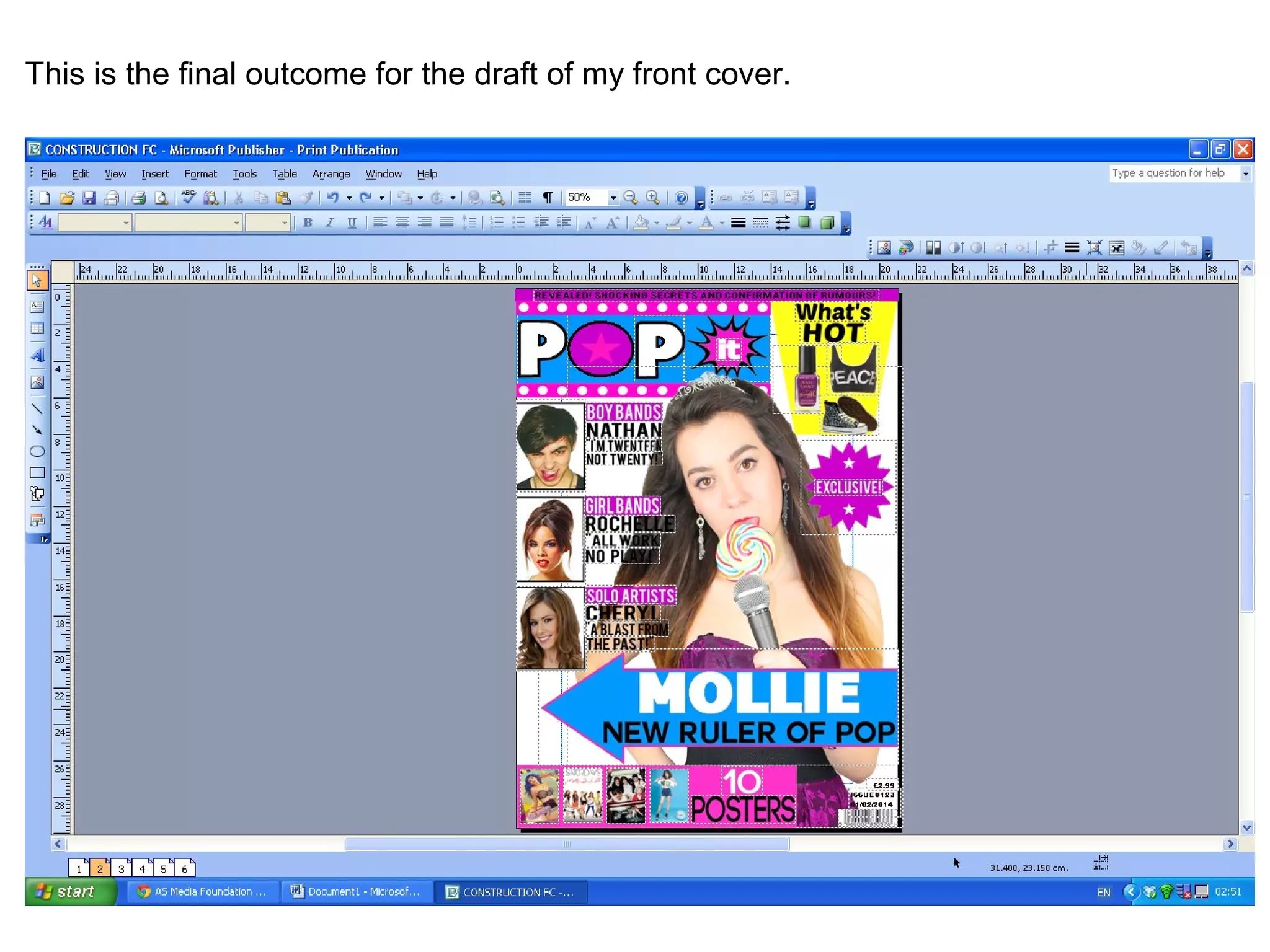Pick the Oval shape tool
The image size is (1270, 952).
[x=37, y=451]
